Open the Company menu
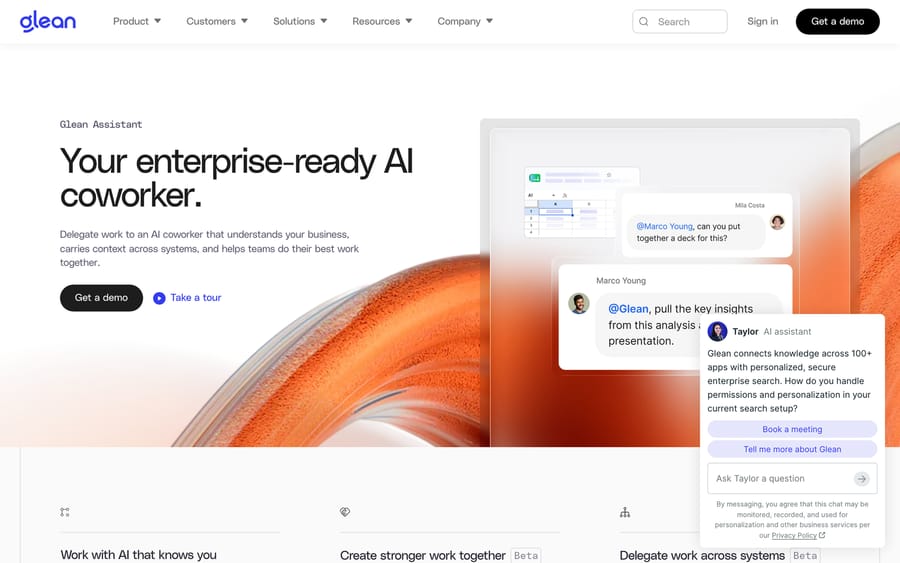The image size is (900, 563). pos(465,21)
